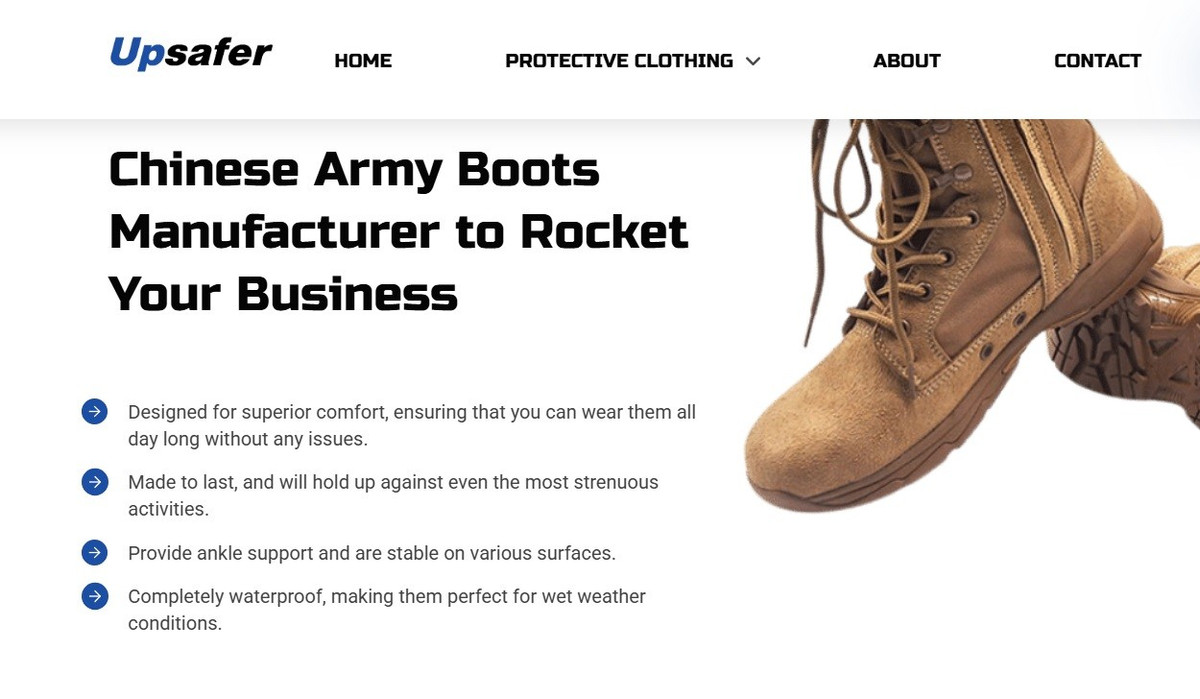Viewport: 1200px width, 699px height.
Task: Open the PROTECTIVE CLOTHING menu
Action: (x=619, y=61)
